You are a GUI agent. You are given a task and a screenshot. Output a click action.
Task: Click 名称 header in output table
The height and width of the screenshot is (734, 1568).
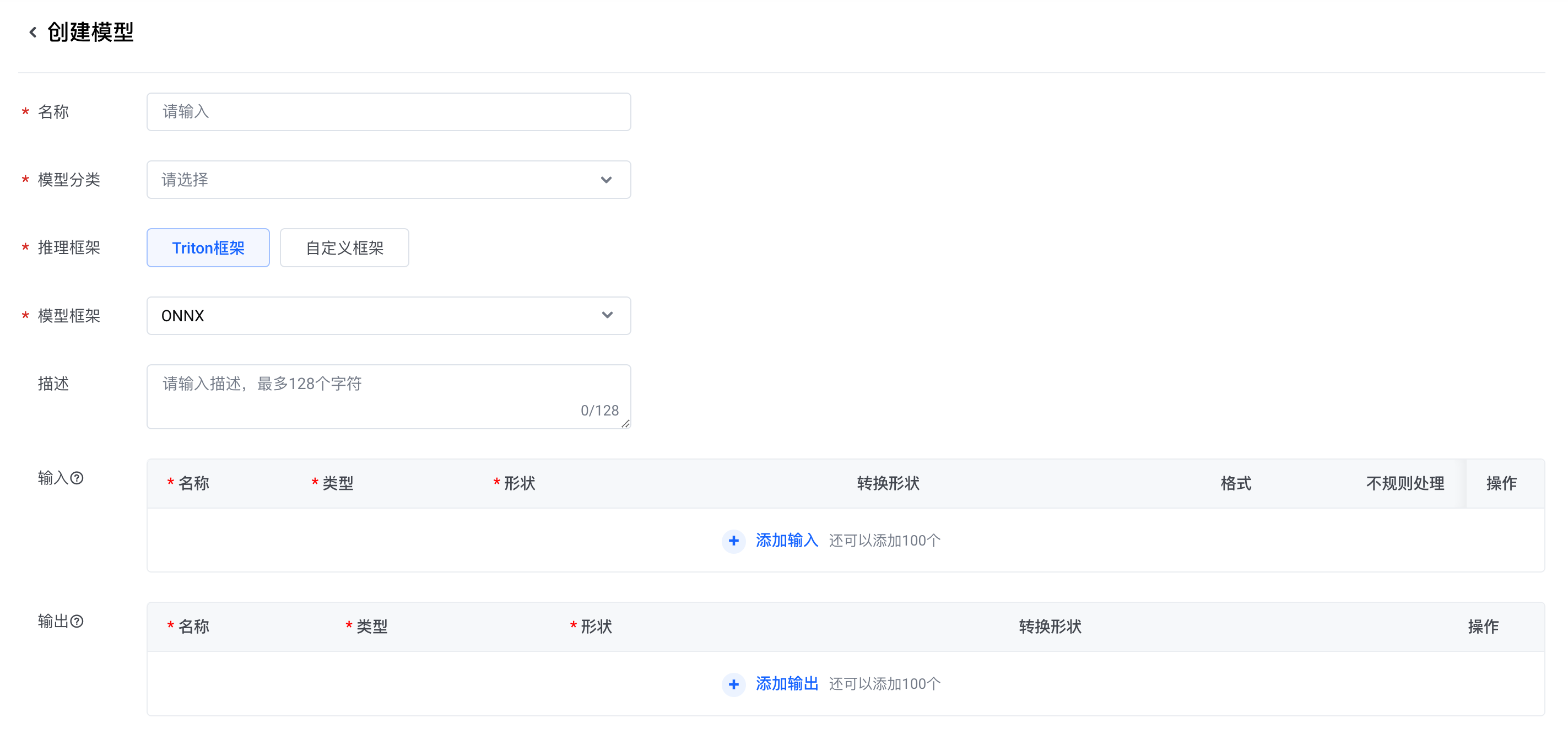[193, 627]
